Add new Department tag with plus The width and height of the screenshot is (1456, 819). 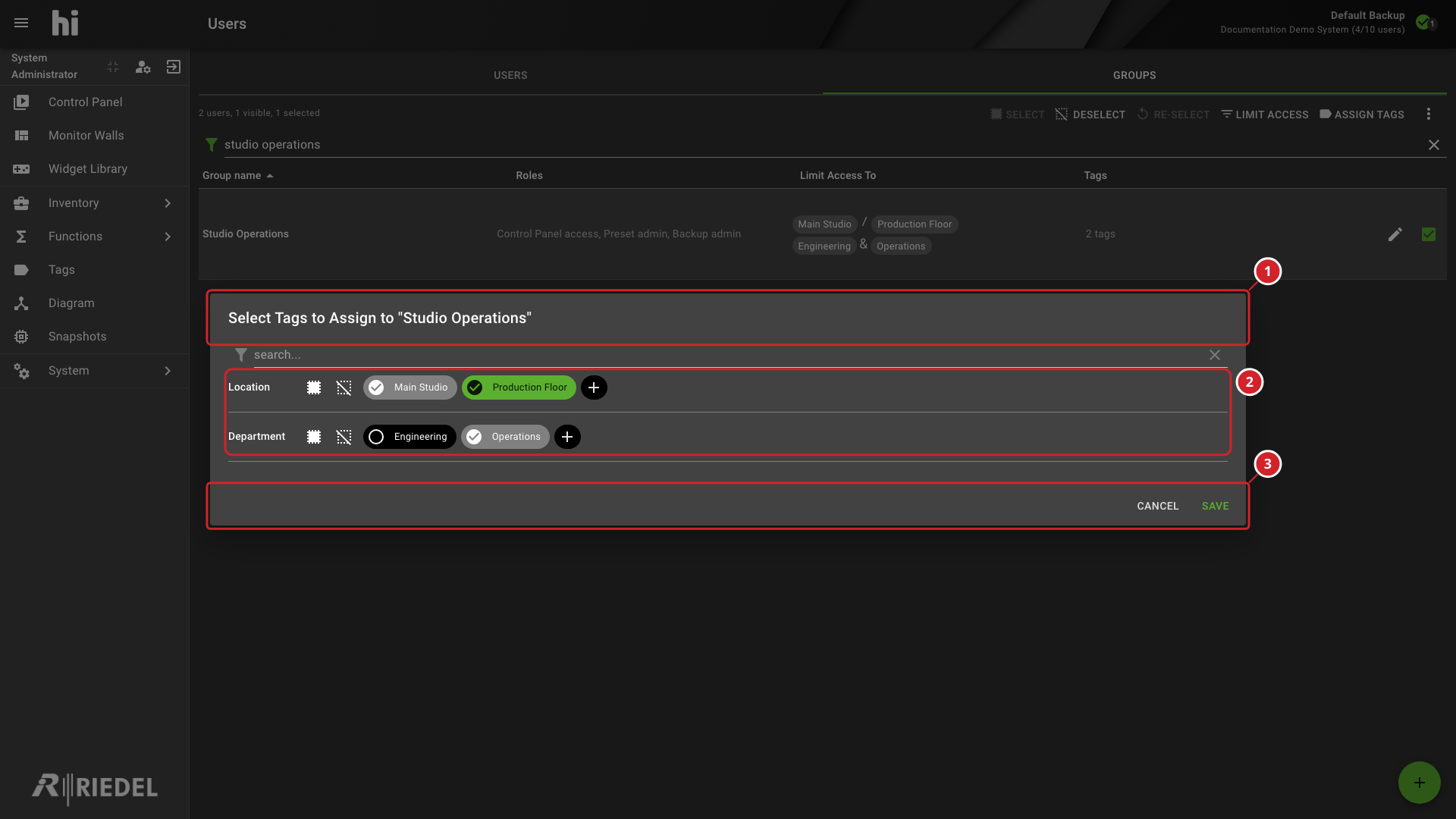click(x=567, y=437)
